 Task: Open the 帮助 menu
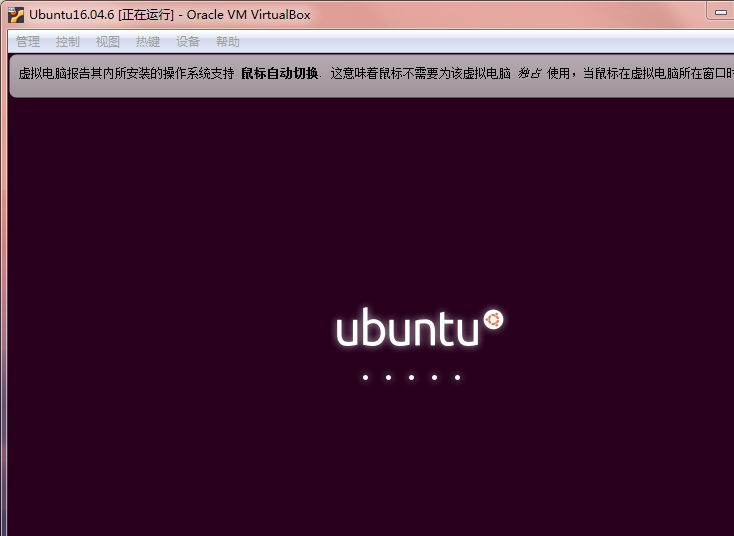click(x=228, y=42)
